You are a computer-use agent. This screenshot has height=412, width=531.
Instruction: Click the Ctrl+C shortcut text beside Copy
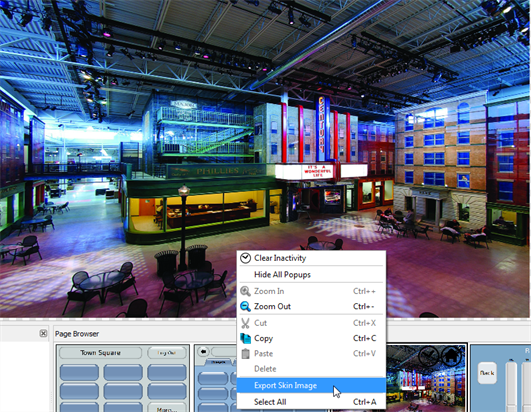point(364,338)
